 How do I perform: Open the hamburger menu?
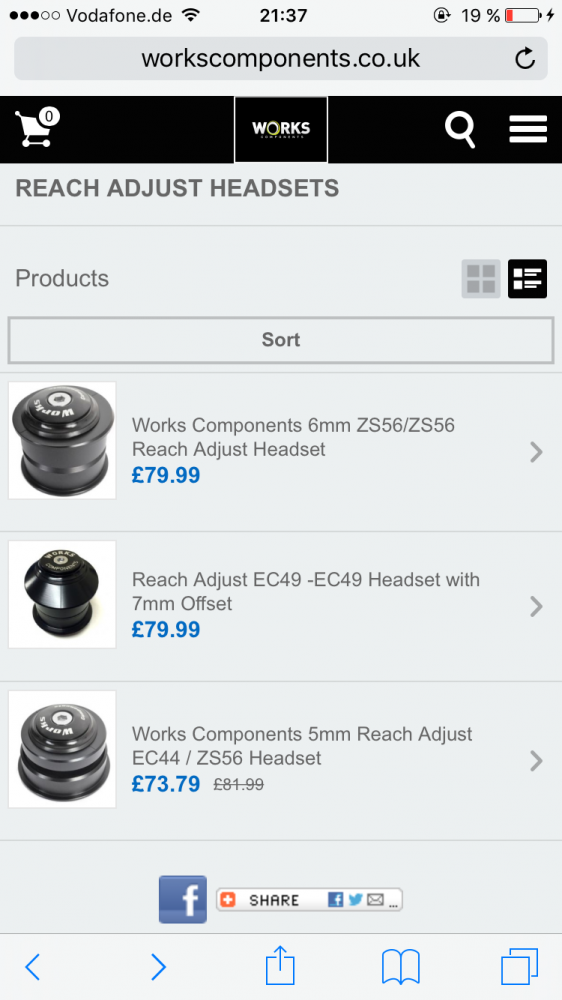tap(528, 129)
